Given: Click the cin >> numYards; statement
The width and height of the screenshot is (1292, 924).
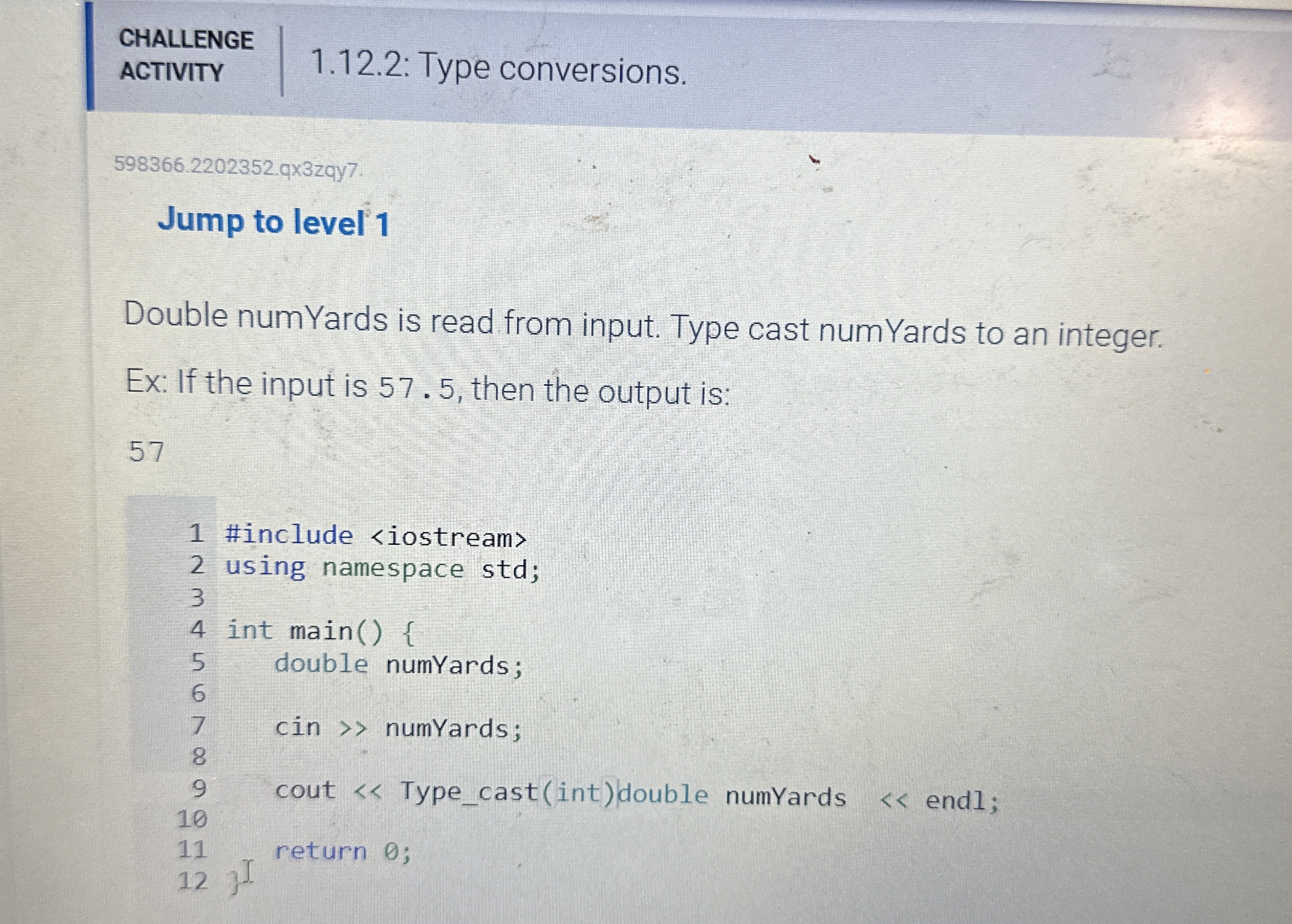Looking at the screenshot, I should tap(395, 729).
